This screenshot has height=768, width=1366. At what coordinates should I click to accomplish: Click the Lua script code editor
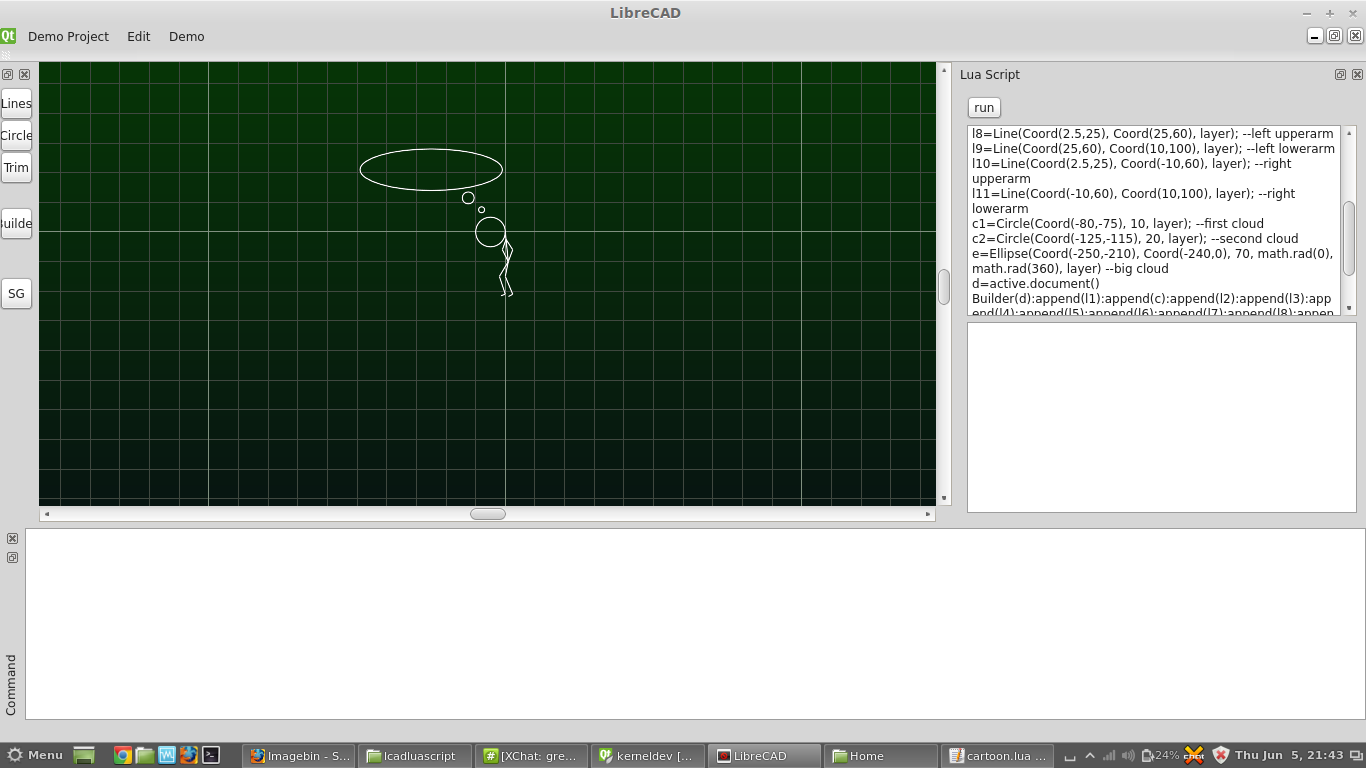(1154, 221)
